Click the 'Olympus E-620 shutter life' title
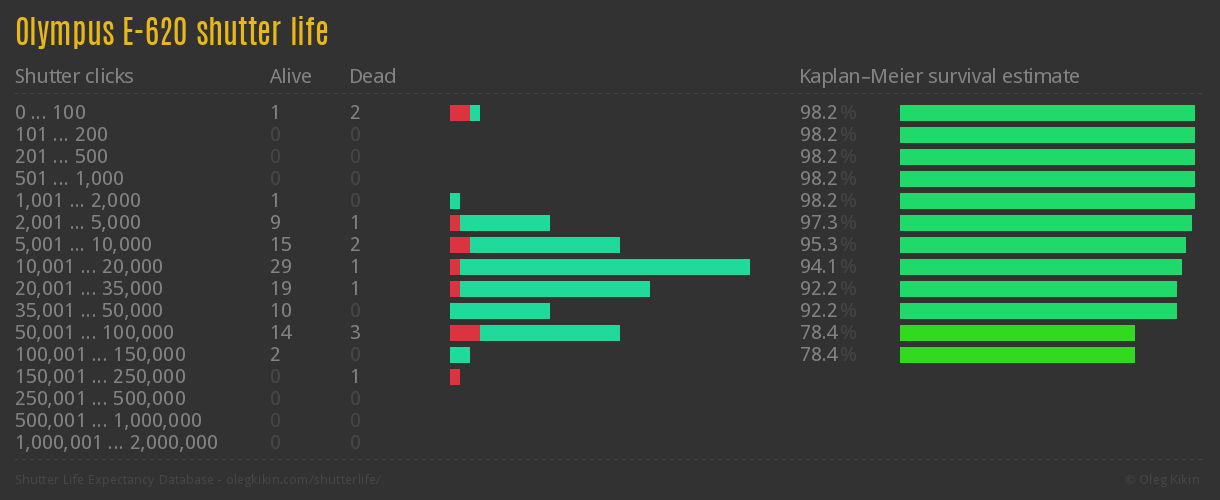The height and width of the screenshot is (500, 1220). [x=172, y=32]
